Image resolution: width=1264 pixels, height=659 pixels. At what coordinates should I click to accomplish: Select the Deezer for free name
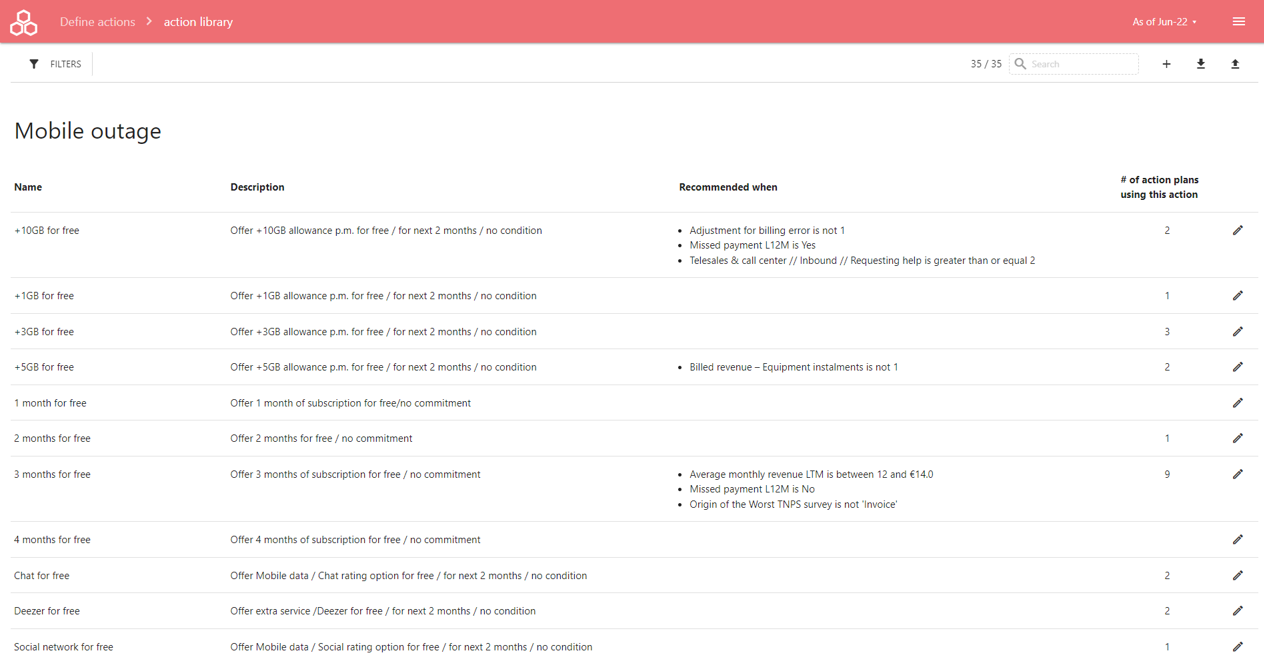point(46,611)
